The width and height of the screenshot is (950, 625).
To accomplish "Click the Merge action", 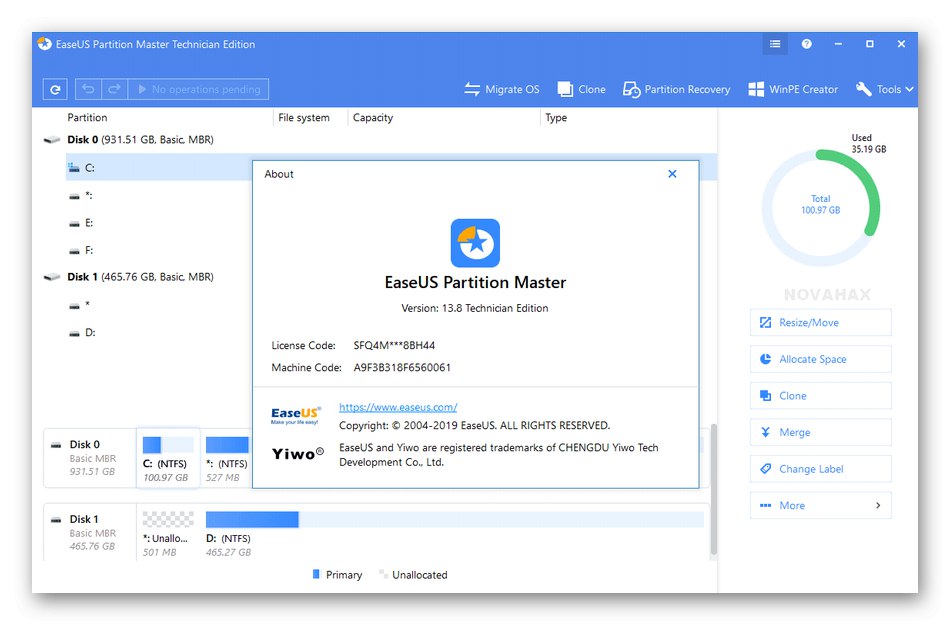I will tap(820, 432).
